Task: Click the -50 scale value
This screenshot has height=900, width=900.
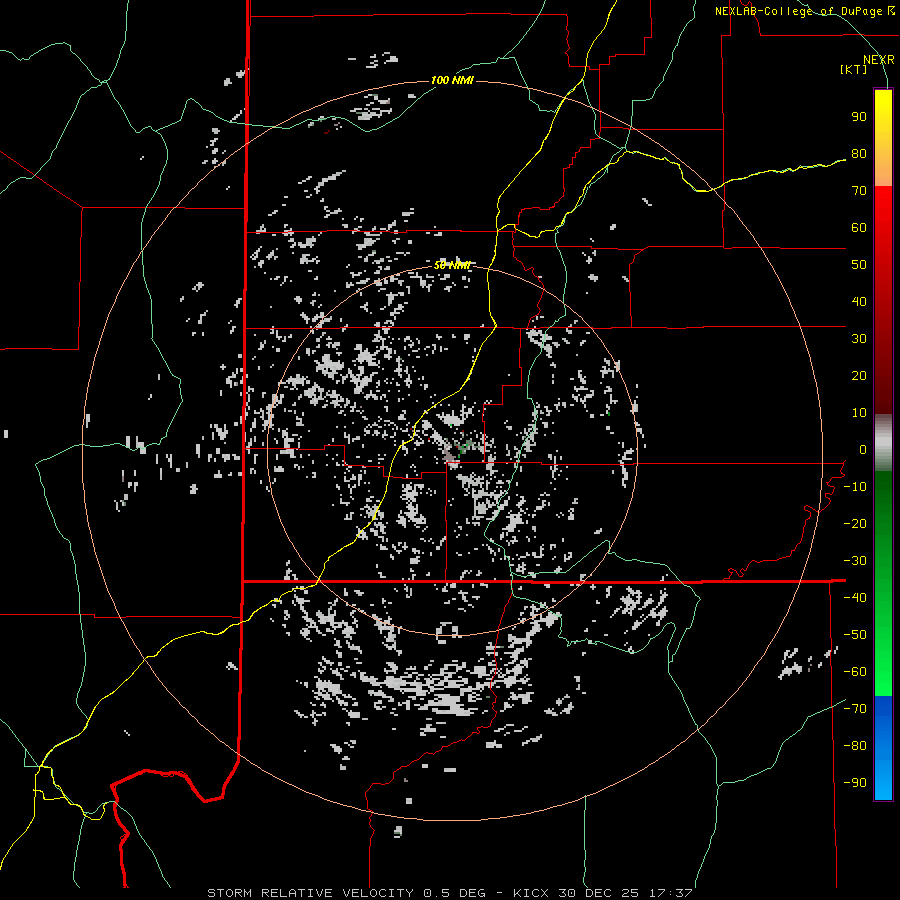Action: click(x=855, y=635)
